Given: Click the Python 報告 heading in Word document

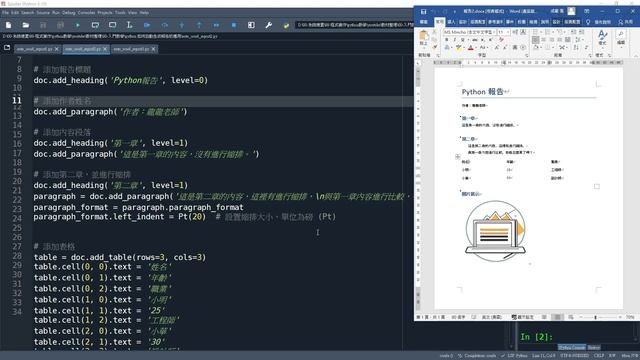Looking at the screenshot, I should (483, 92).
